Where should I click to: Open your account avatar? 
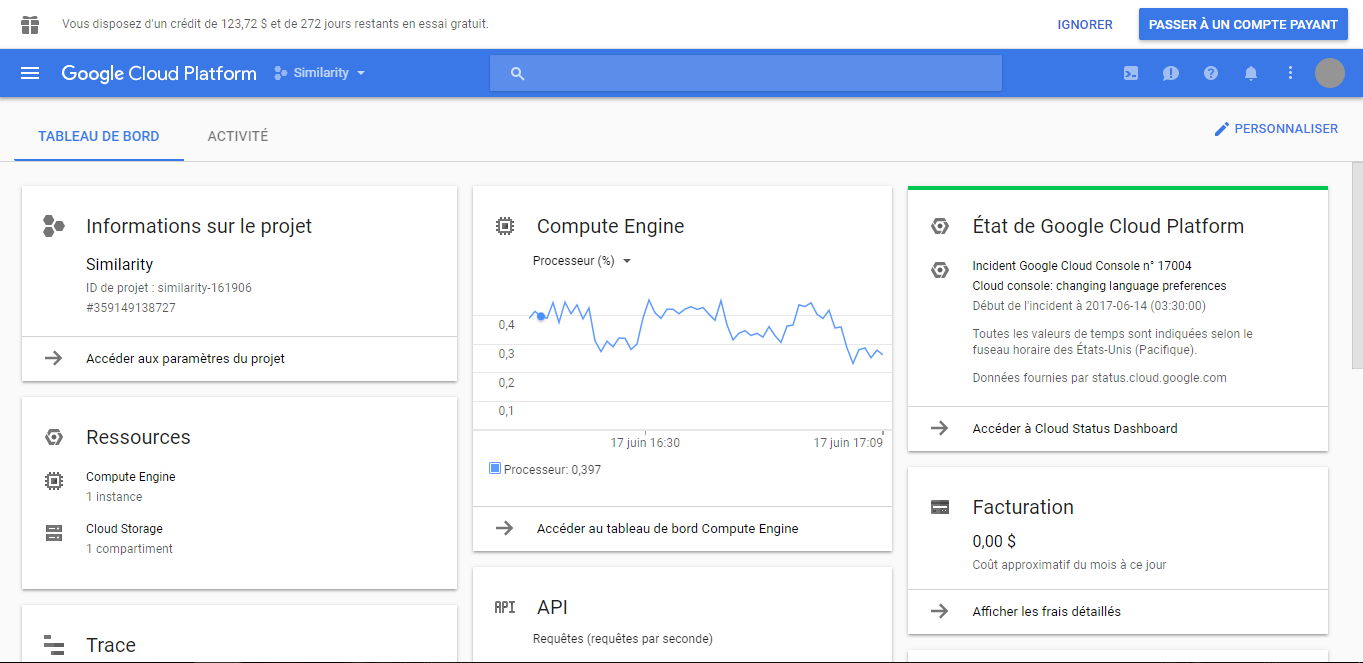(1330, 72)
